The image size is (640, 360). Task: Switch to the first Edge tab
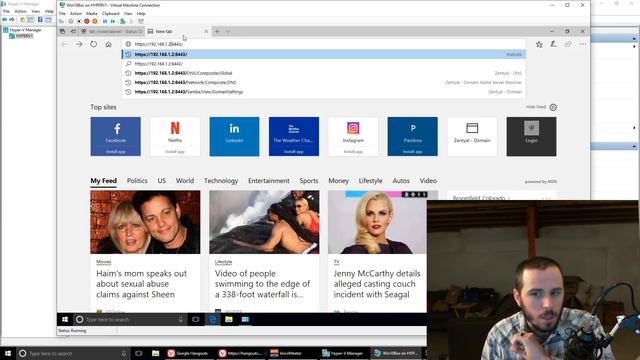(x=111, y=31)
